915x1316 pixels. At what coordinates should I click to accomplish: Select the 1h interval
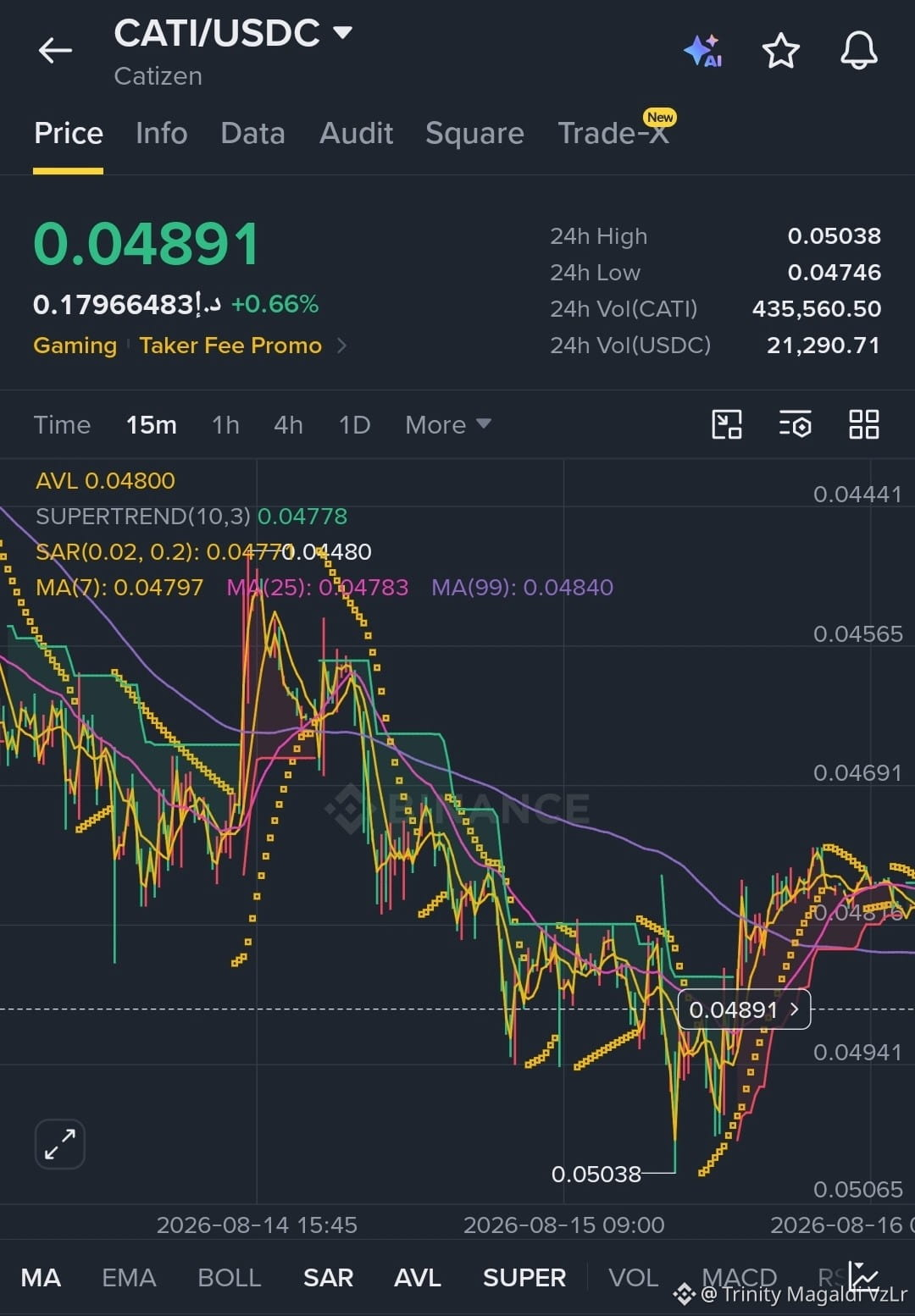click(225, 424)
